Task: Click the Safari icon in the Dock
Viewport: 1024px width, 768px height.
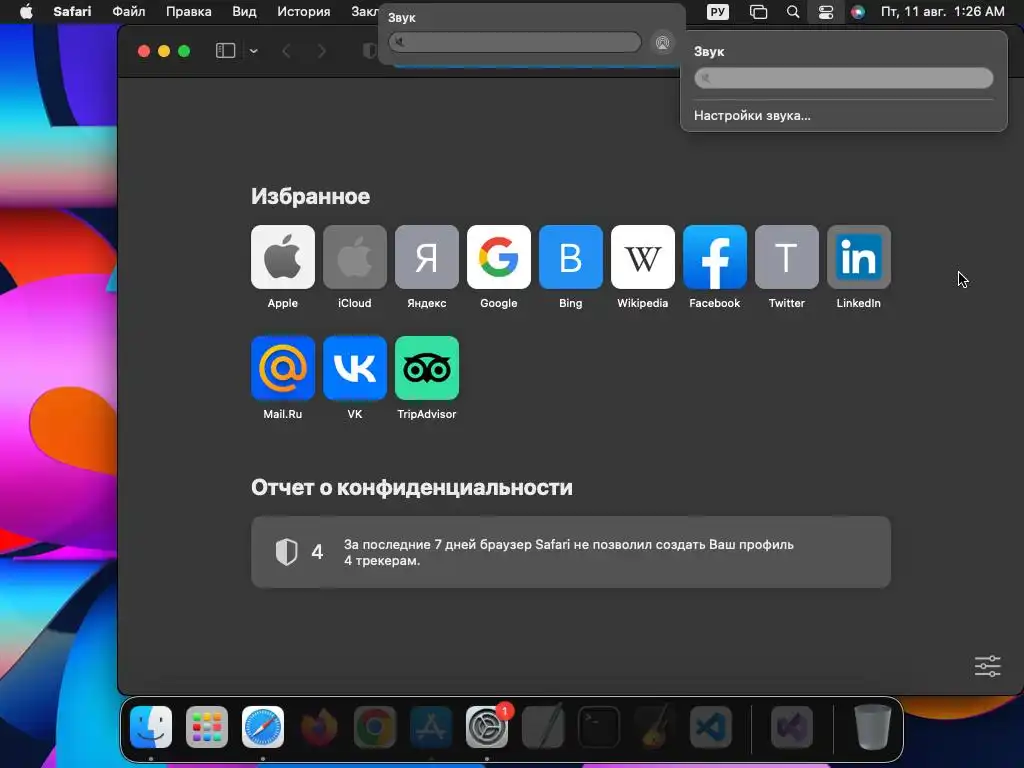Action: [263, 727]
